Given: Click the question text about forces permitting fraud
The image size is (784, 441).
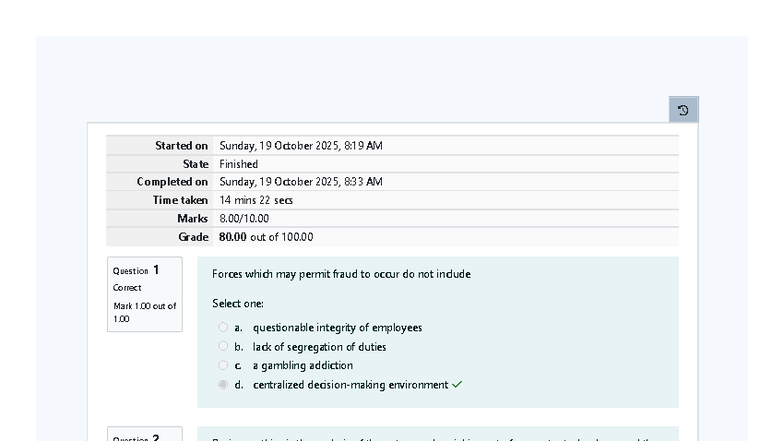Looking at the screenshot, I should tap(341, 274).
